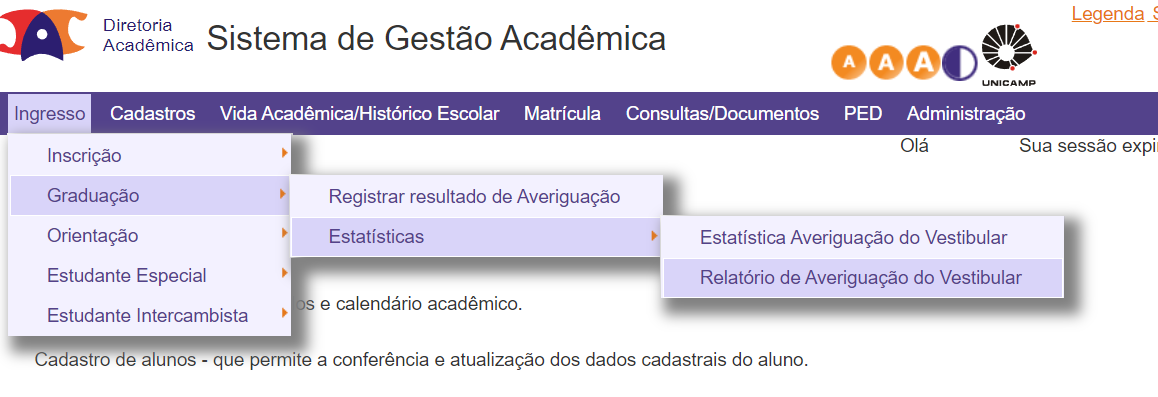
Task: Open the Consultas/Documentos menu
Action: (722, 114)
